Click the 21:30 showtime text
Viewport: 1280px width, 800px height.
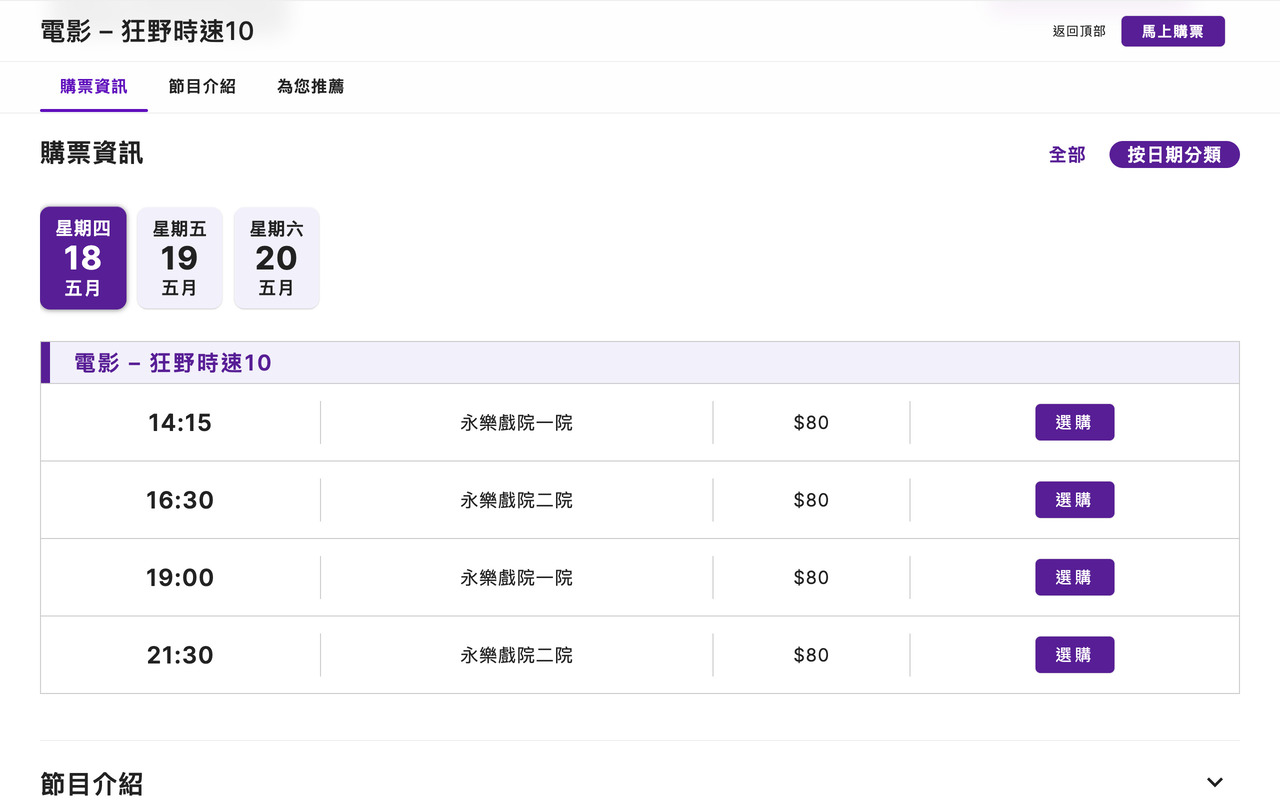coord(180,655)
